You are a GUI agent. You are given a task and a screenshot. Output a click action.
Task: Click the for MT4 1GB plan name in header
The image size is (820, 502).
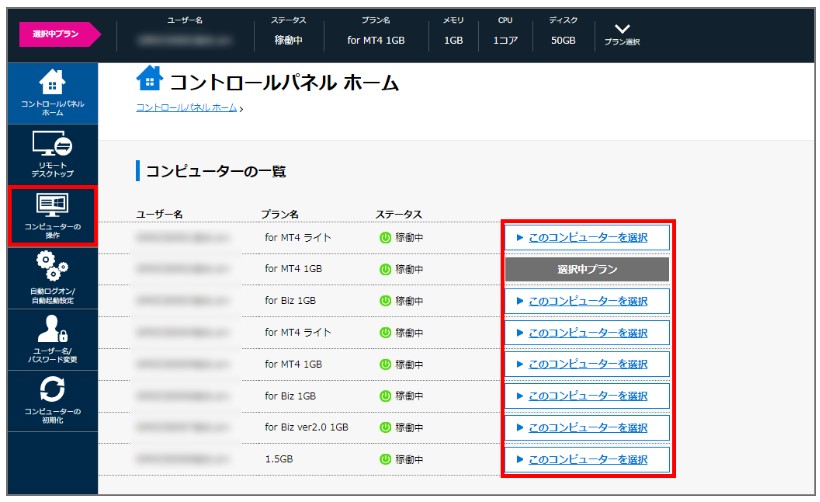[x=376, y=40]
